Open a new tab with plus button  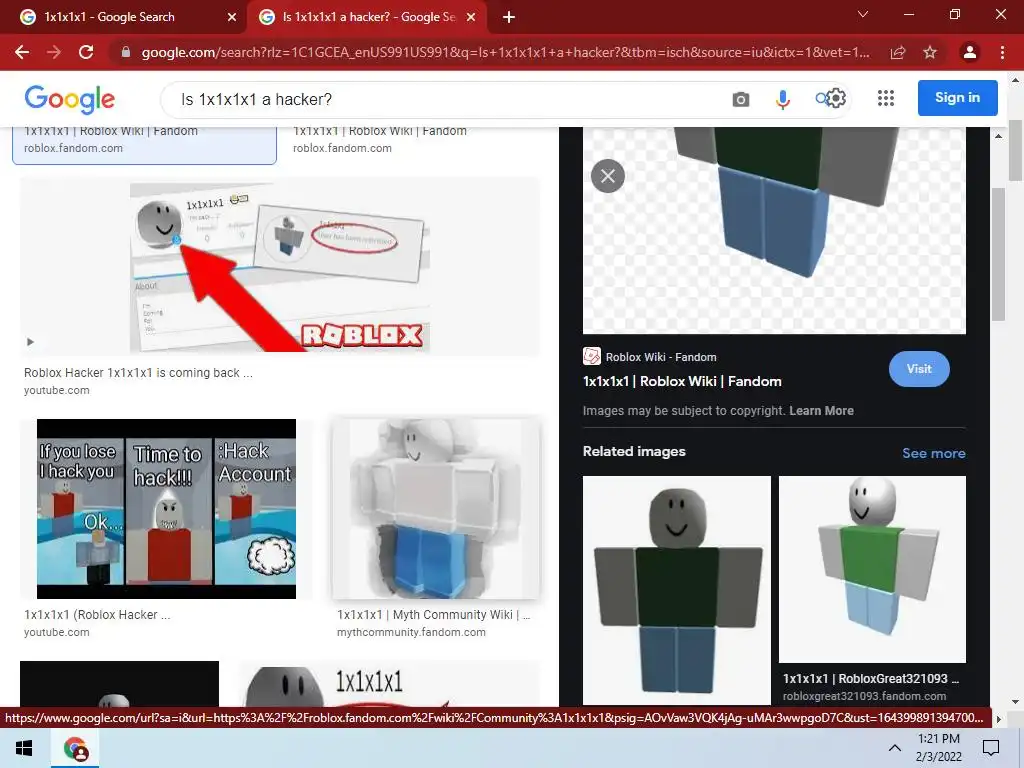pos(509,17)
